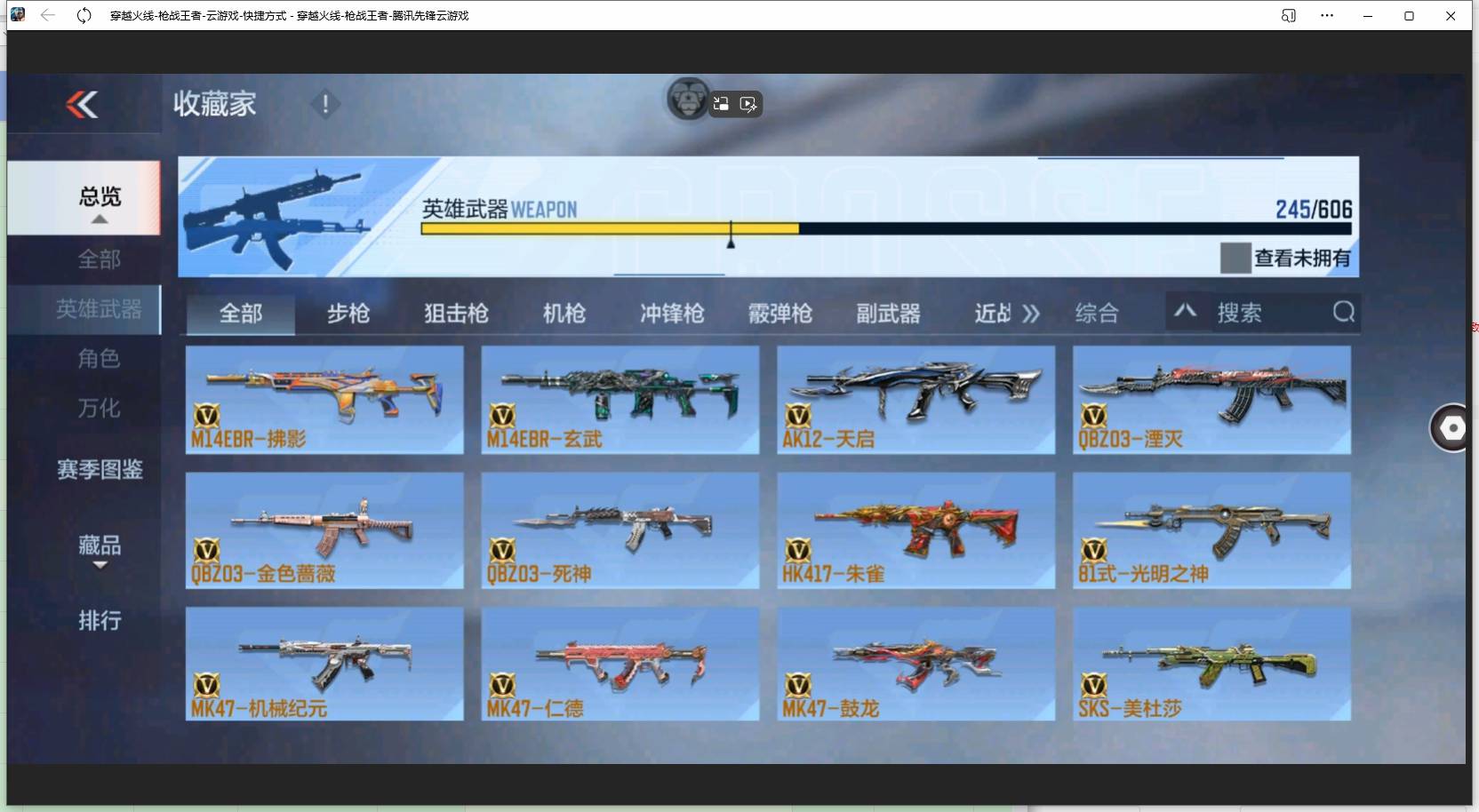The height and width of the screenshot is (812, 1479).
Task: Click the app icon in the title bar
Action: [18, 15]
